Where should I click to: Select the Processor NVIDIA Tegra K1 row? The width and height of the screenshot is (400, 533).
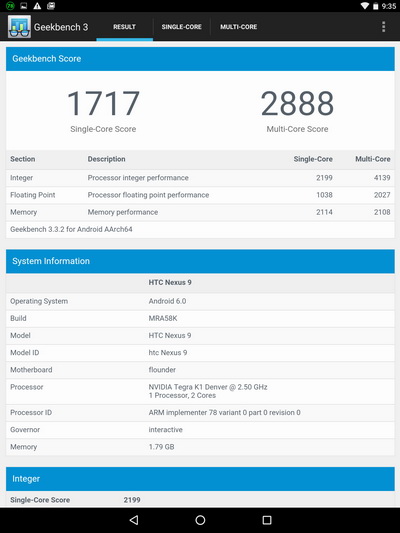(200, 391)
